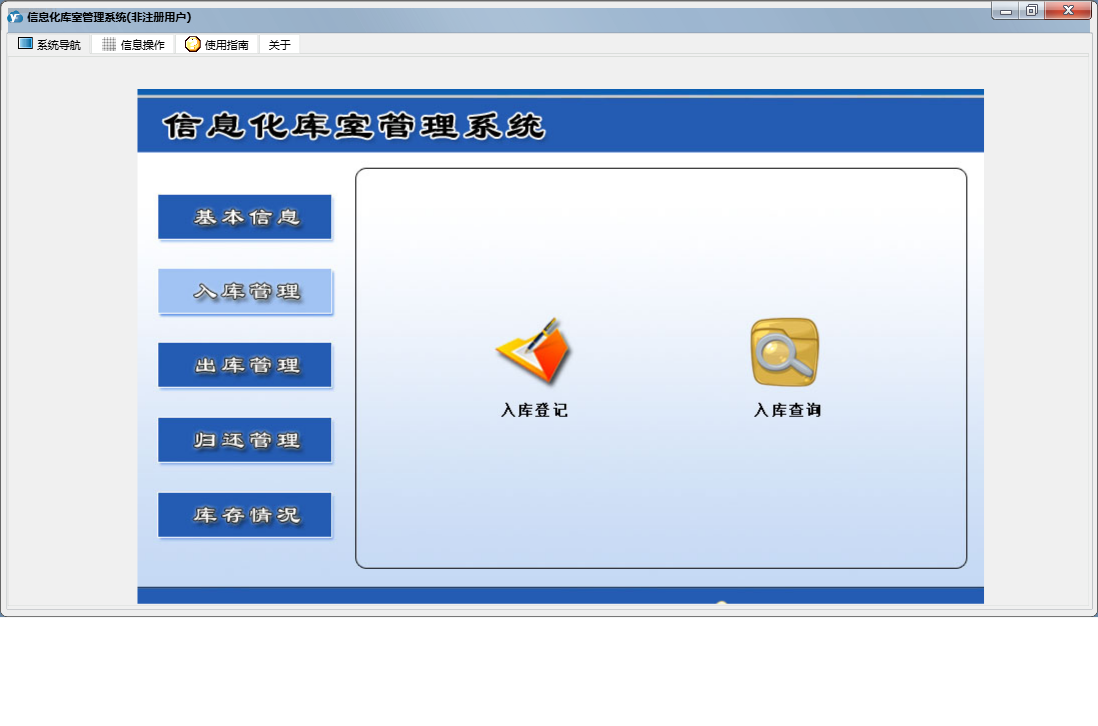Select the 基本信息 button
The width and height of the screenshot is (1098, 726).
[x=244, y=217]
